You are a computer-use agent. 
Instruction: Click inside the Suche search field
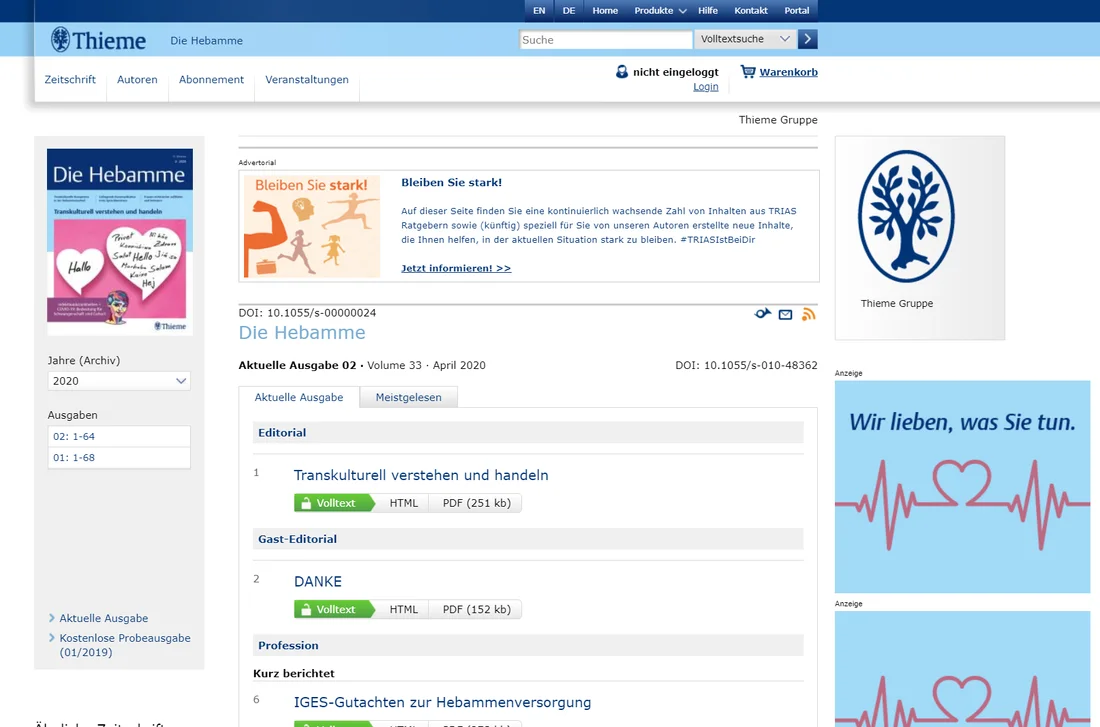pyautogui.click(x=605, y=39)
